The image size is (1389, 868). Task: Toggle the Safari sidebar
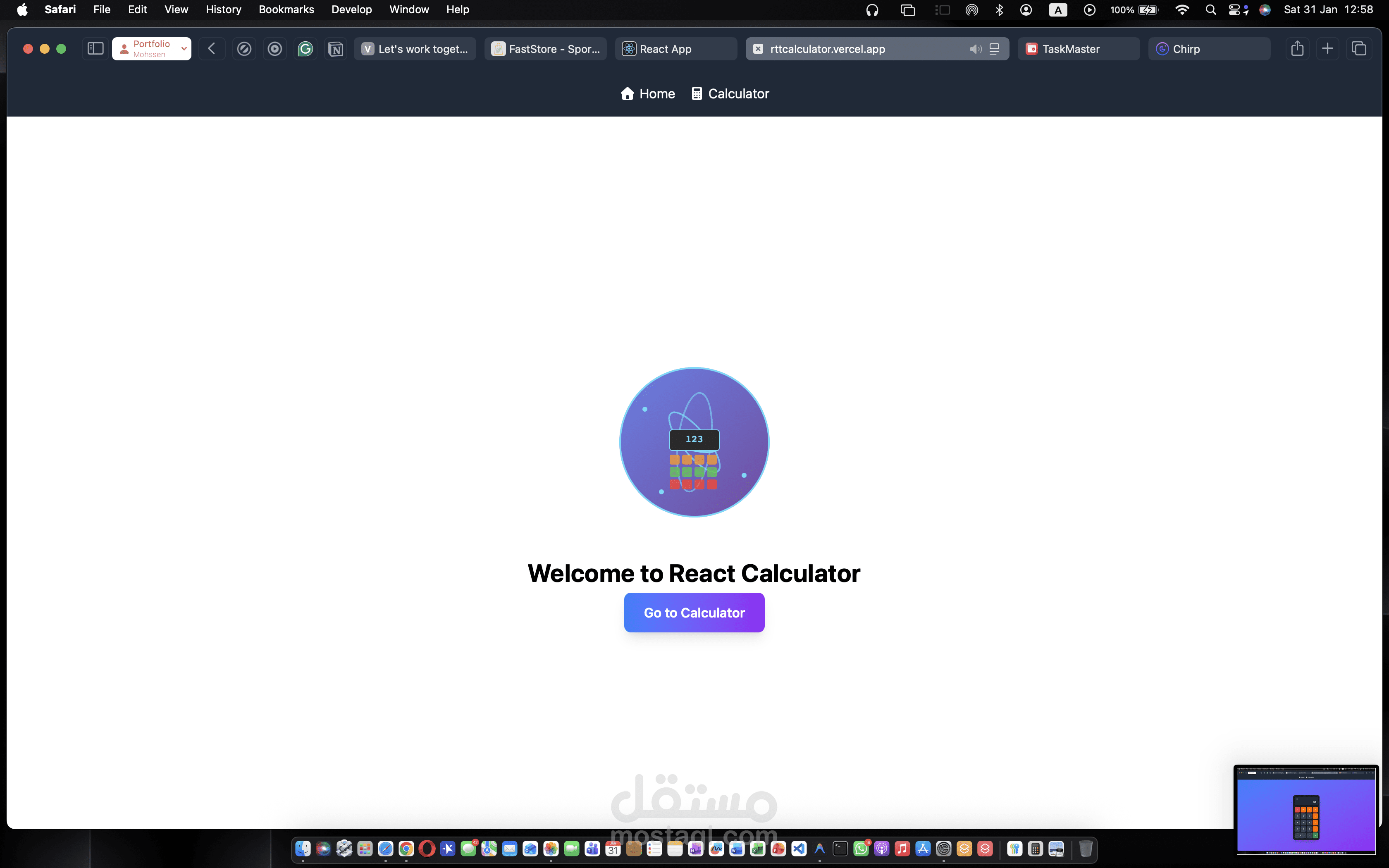pyautogui.click(x=95, y=49)
